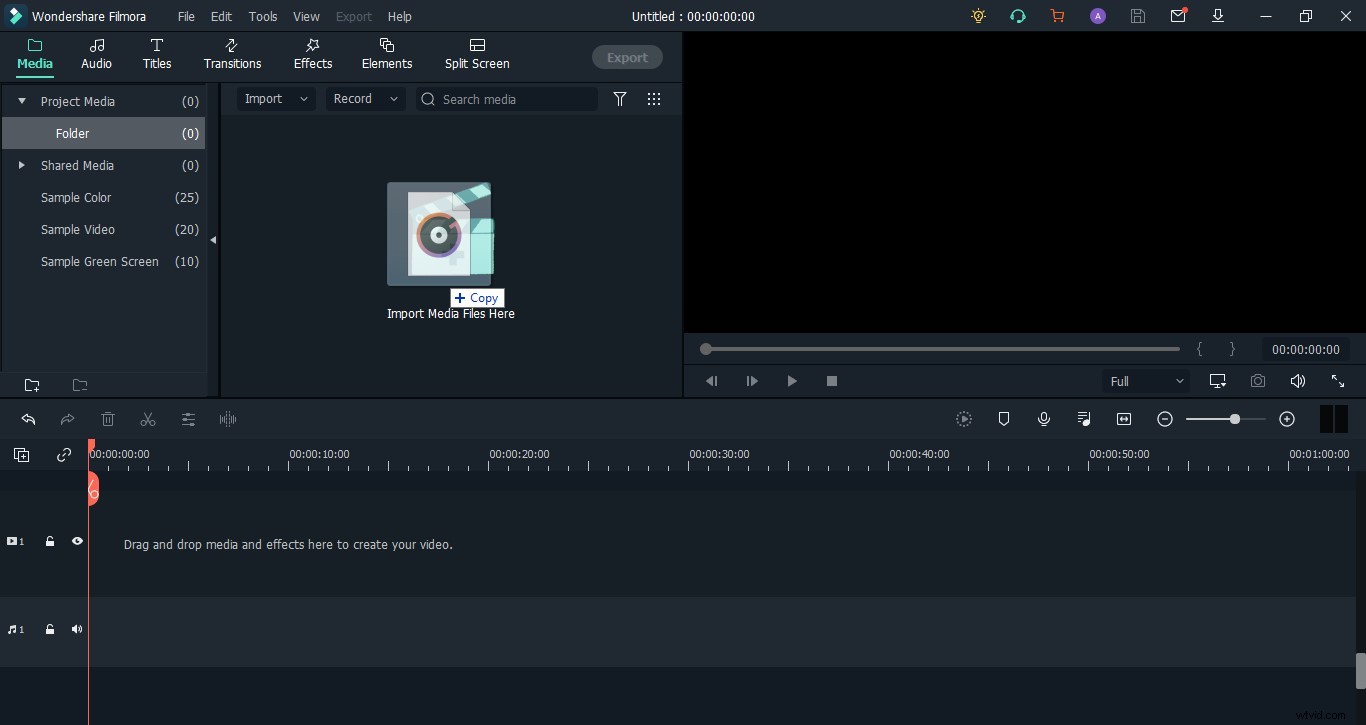Click the keyframe settings icon above the timeline
Viewport: 1366px width, 725px height.
(x=188, y=419)
